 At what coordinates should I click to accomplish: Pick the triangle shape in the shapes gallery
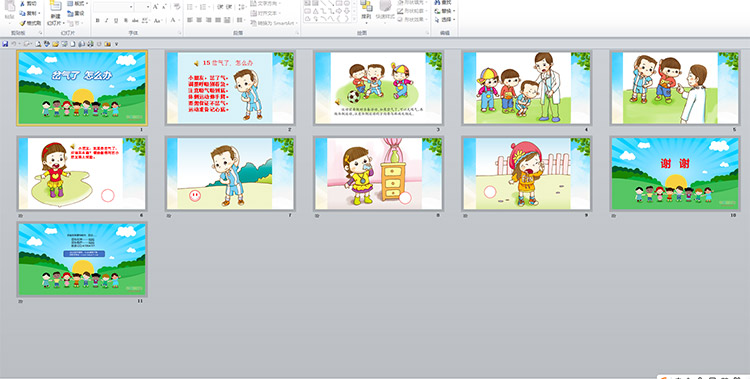point(316,11)
